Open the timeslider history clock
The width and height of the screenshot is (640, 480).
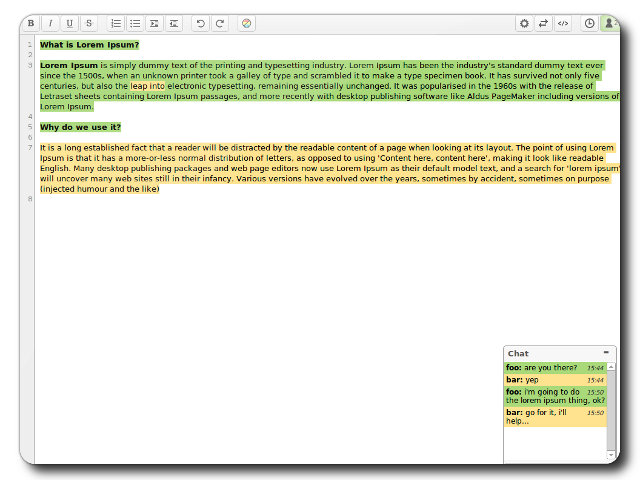pos(590,23)
